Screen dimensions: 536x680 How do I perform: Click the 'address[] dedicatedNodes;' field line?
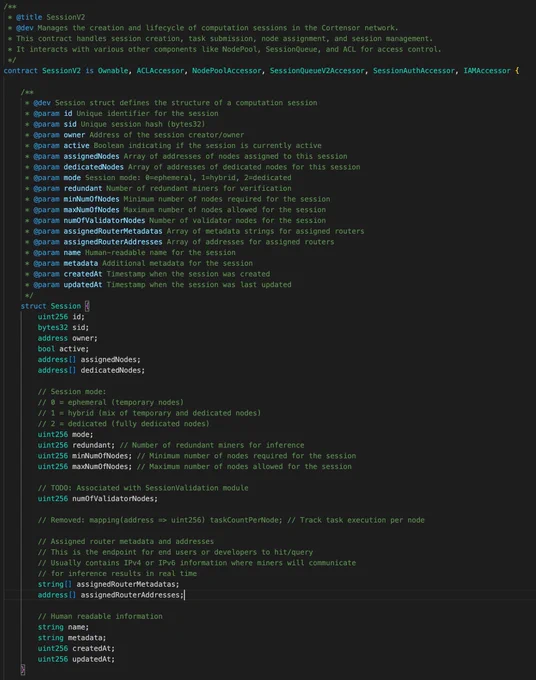coord(92,370)
